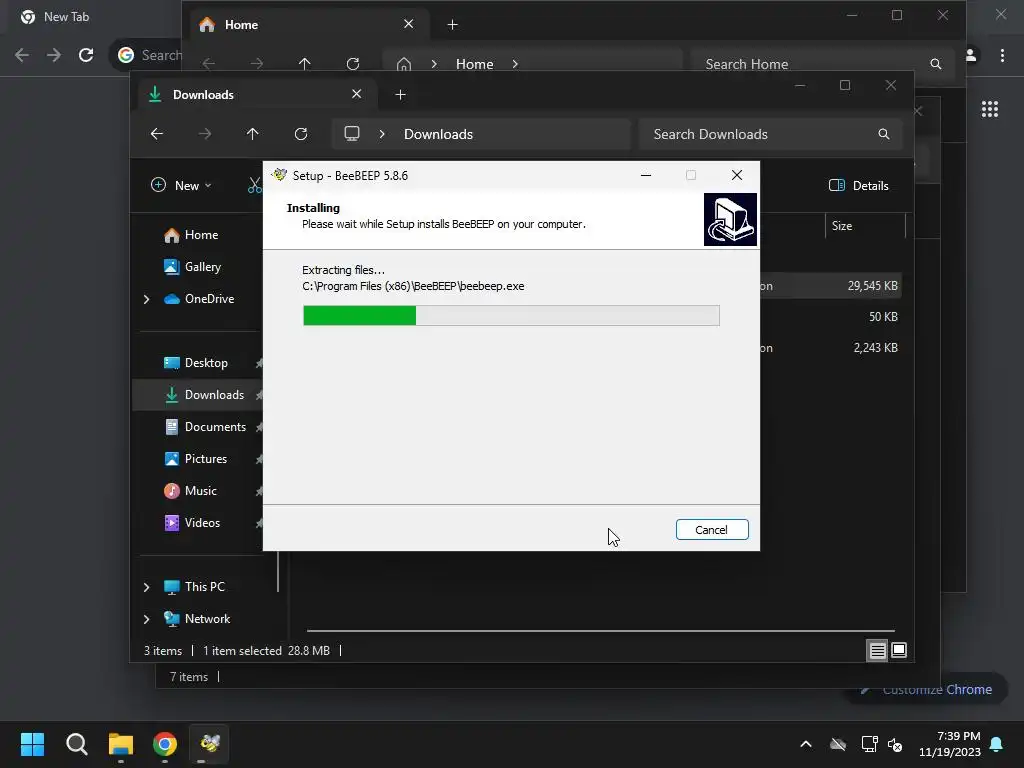Screen dimensions: 1024x768
Task: Cancel the BeeBEEP installation
Action: (x=712, y=530)
